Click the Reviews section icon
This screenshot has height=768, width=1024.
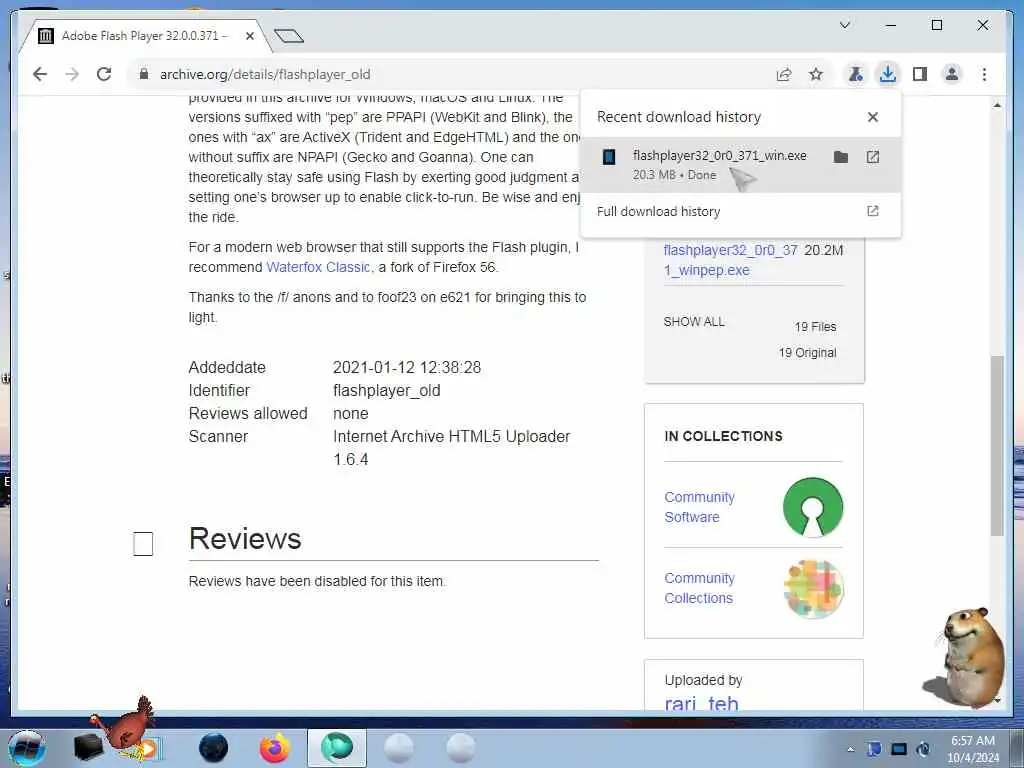click(143, 543)
